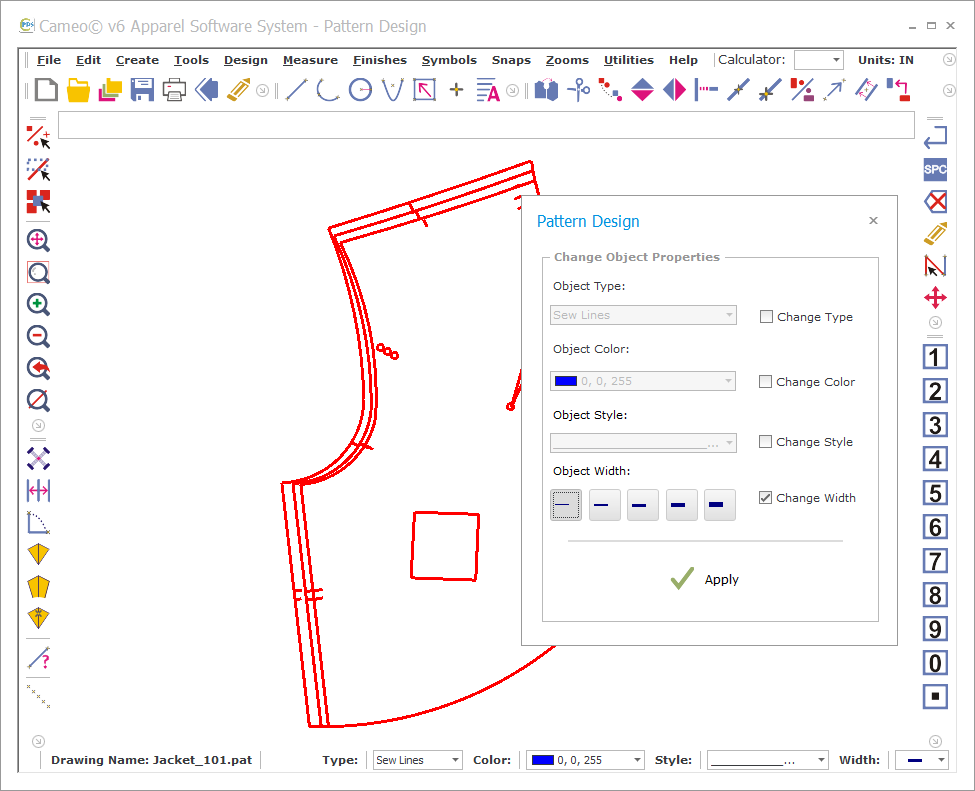The width and height of the screenshot is (975, 791).
Task: Close the Pattern Design dialog
Action: (873, 221)
